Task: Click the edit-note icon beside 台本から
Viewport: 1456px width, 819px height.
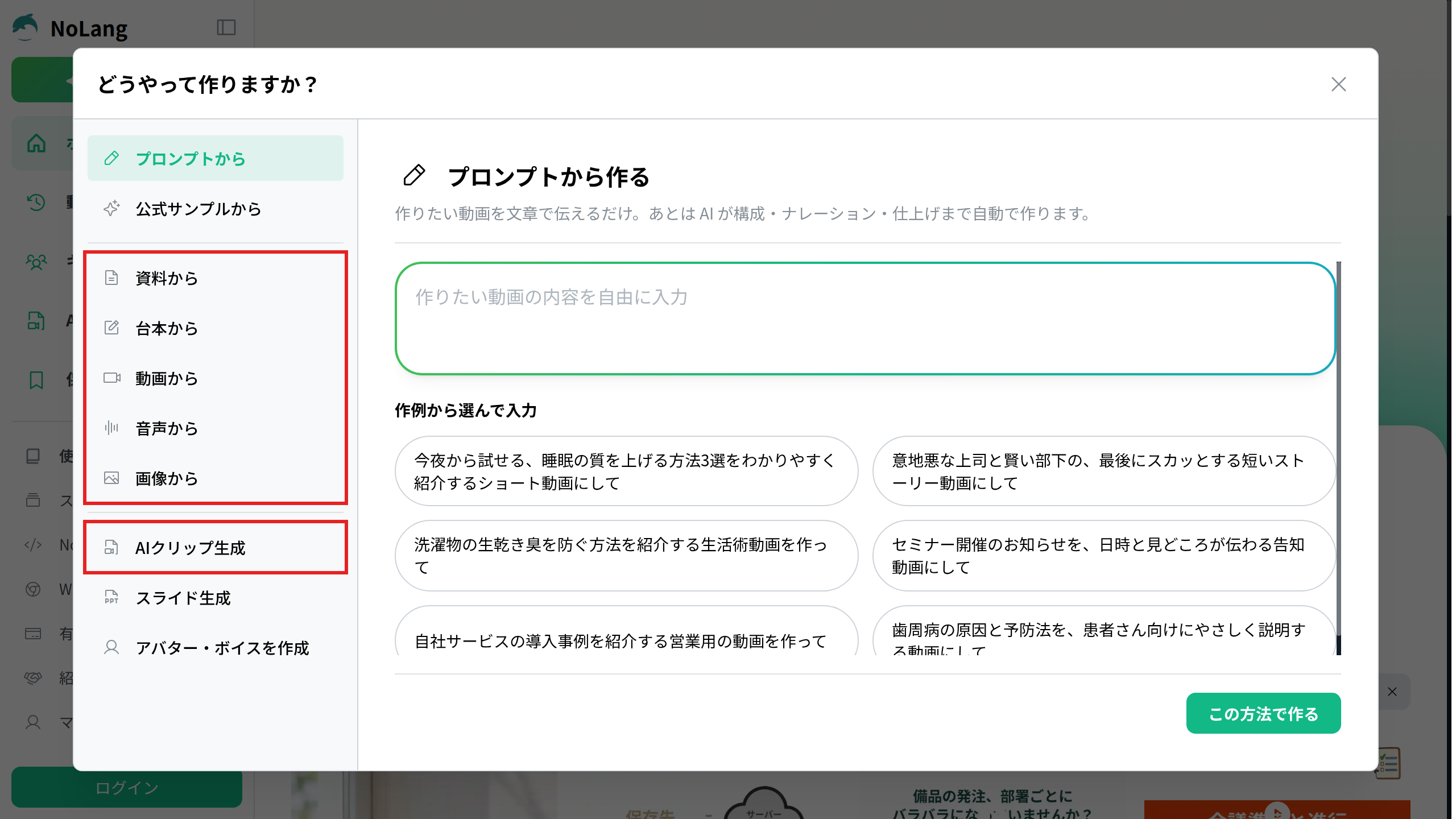Action: pyautogui.click(x=111, y=328)
